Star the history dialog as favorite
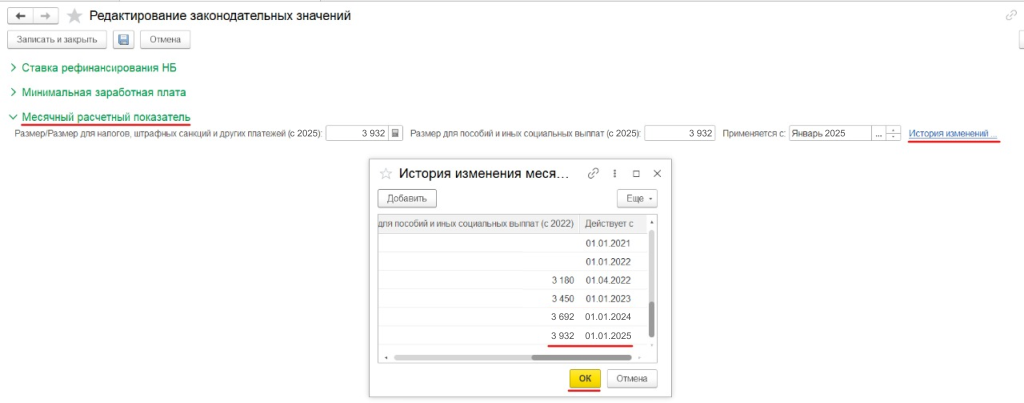The height and width of the screenshot is (403, 1024). pyautogui.click(x=385, y=173)
